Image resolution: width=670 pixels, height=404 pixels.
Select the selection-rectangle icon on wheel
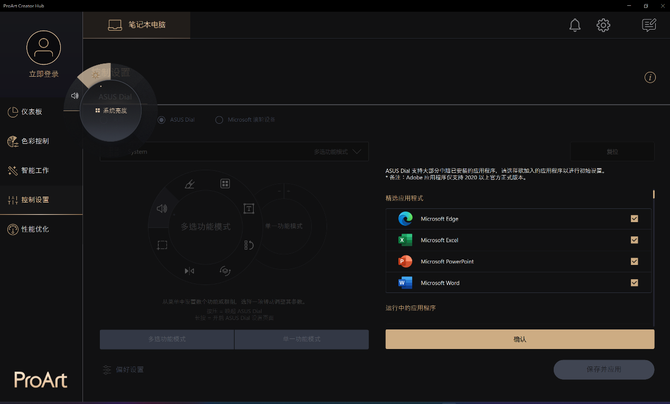(x=162, y=245)
